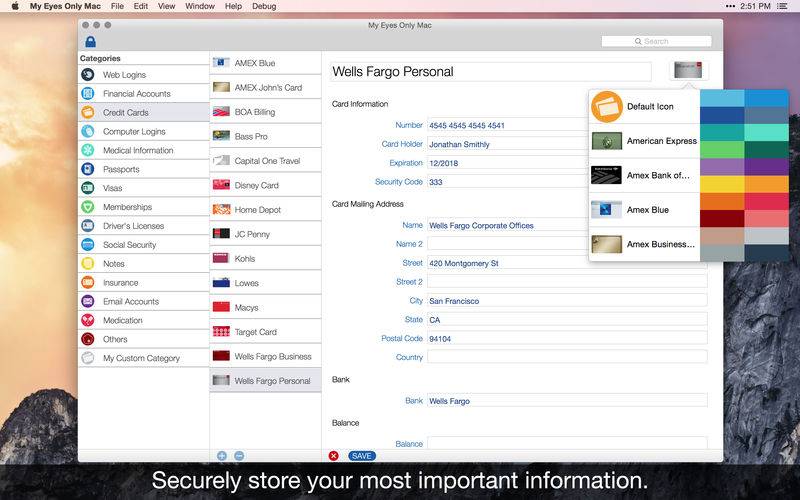Select the Memberships category icon
Image resolution: width=800 pixels, height=500 pixels.
[88, 207]
